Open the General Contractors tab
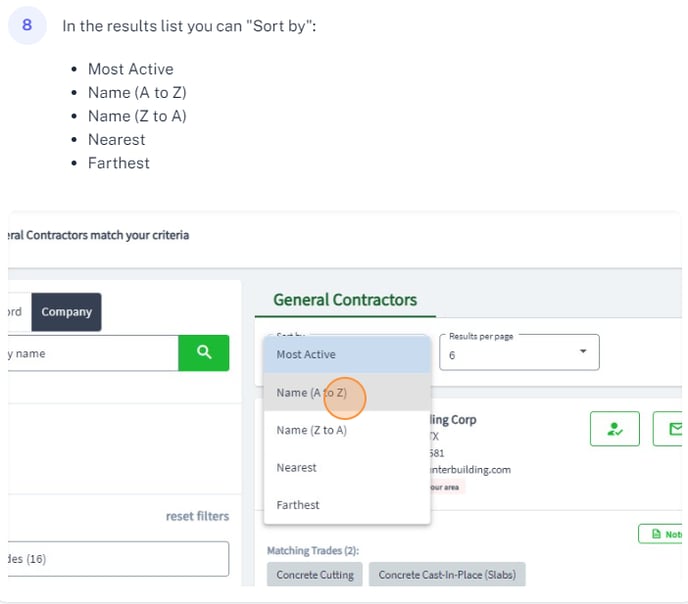 click(x=345, y=300)
